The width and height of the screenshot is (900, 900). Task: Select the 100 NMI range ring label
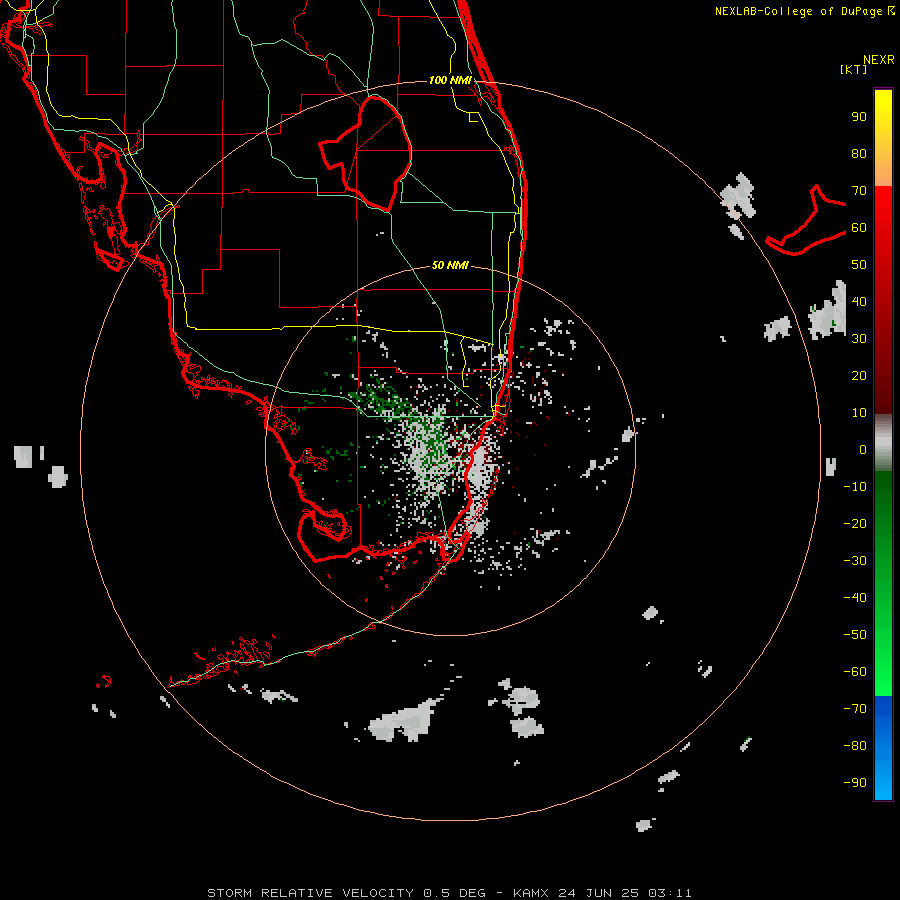pos(450,80)
